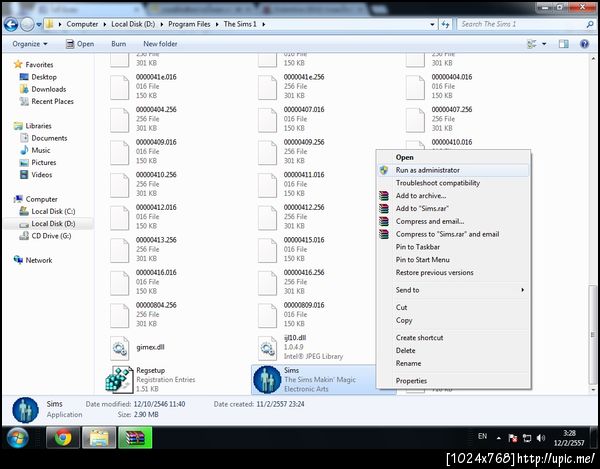The width and height of the screenshot is (600, 469).
Task: Choose Pin to Start Menu
Action: point(453,260)
